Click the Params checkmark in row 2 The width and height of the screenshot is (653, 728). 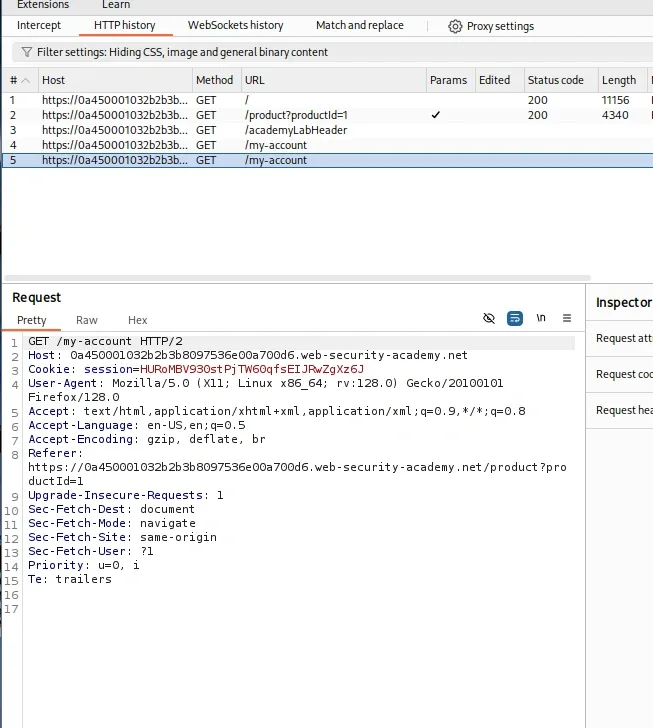pos(436,115)
